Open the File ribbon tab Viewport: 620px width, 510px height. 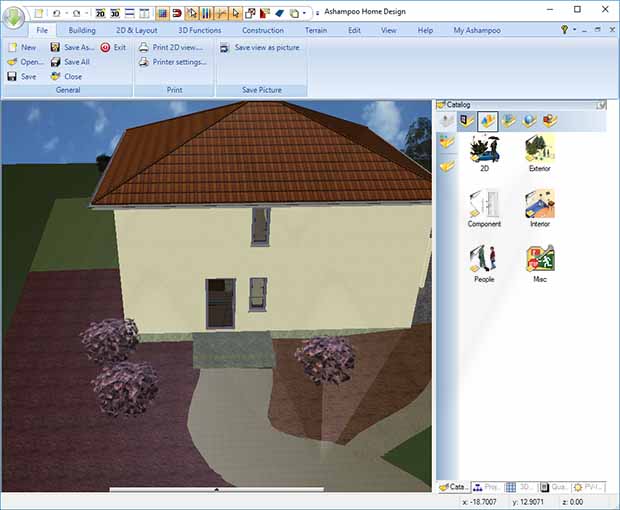point(42,30)
